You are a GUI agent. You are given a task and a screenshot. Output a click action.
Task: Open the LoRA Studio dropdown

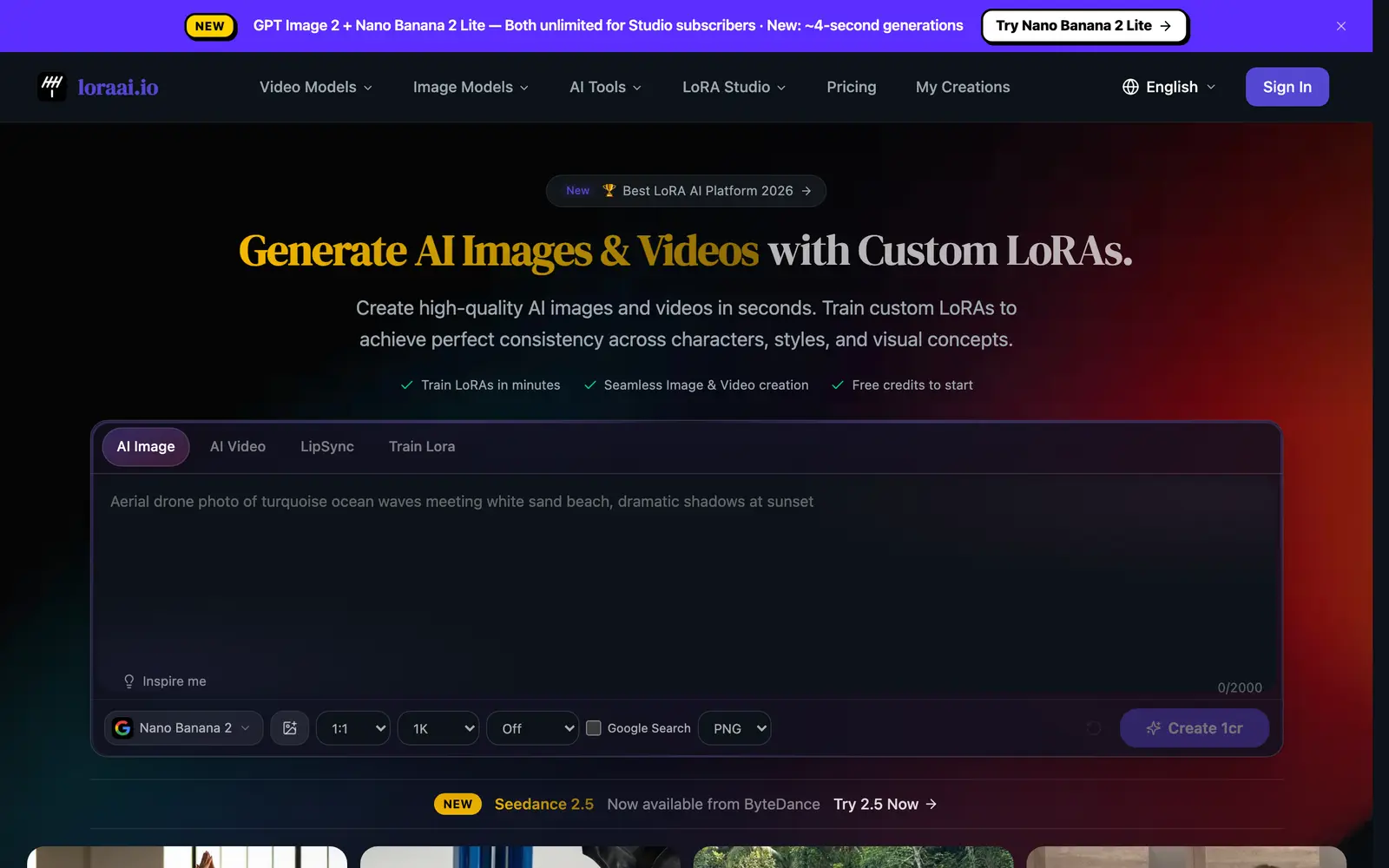click(734, 87)
